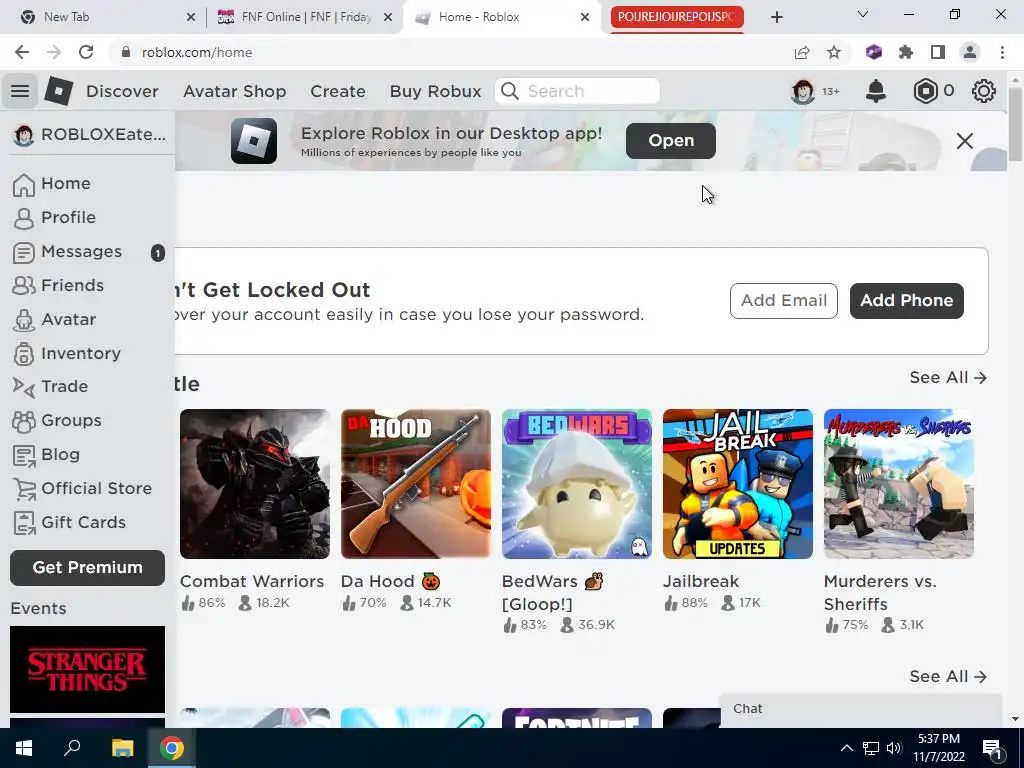Click Add Phone button
Viewport: 1024px width, 768px height.
coord(906,300)
